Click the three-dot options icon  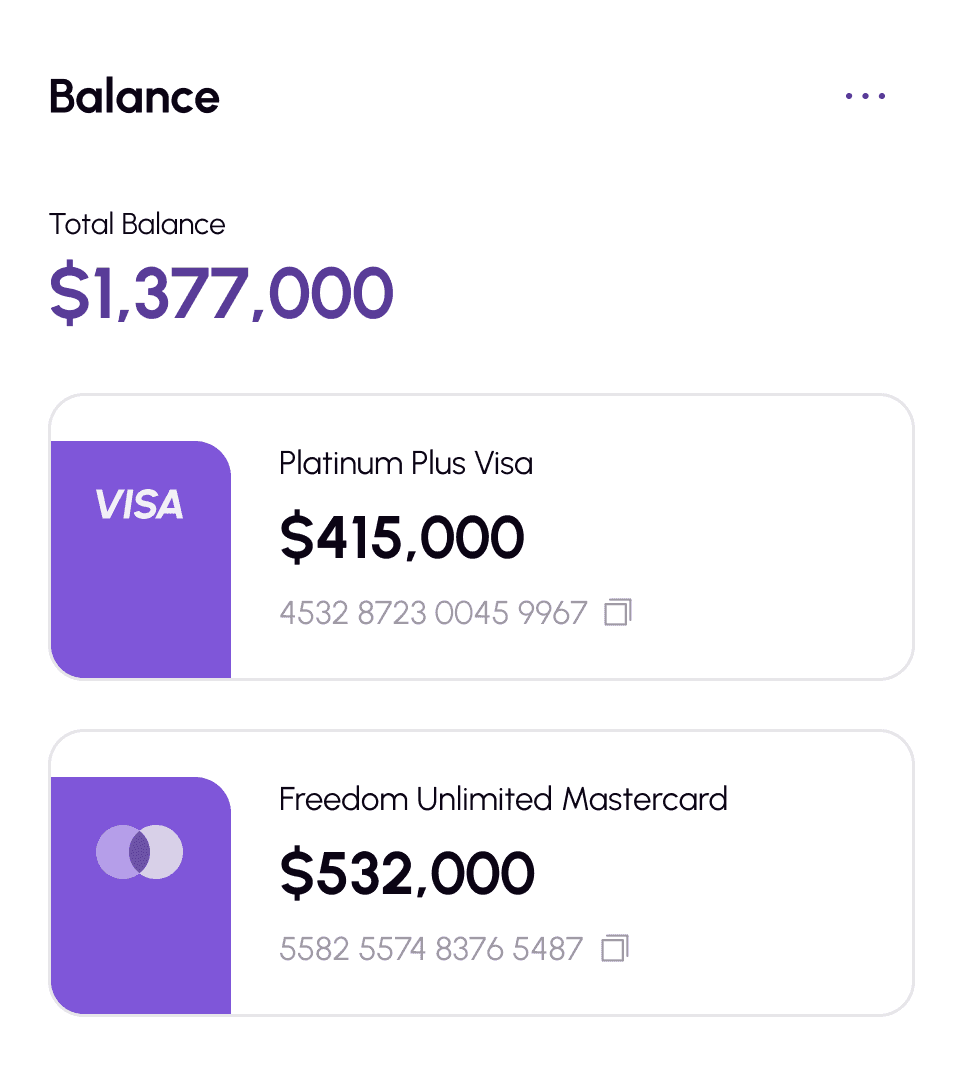pyautogui.click(x=864, y=95)
